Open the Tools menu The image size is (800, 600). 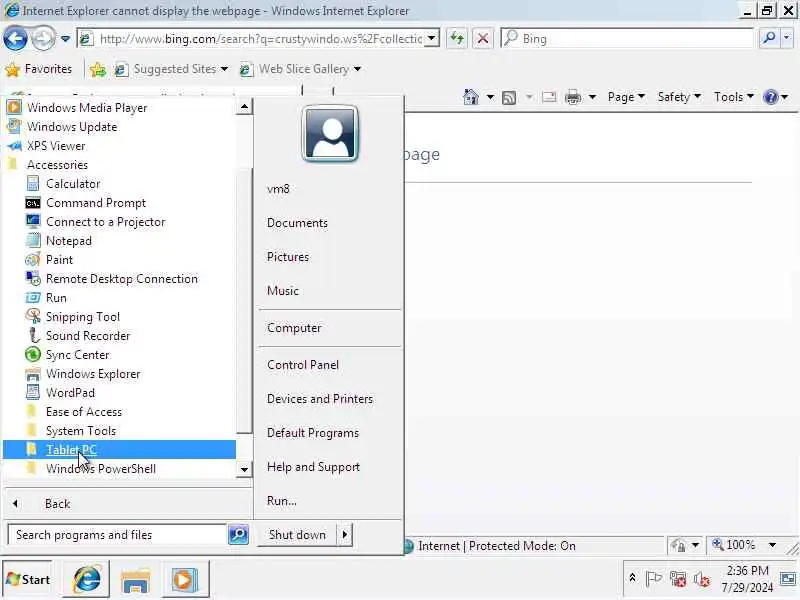(x=733, y=96)
